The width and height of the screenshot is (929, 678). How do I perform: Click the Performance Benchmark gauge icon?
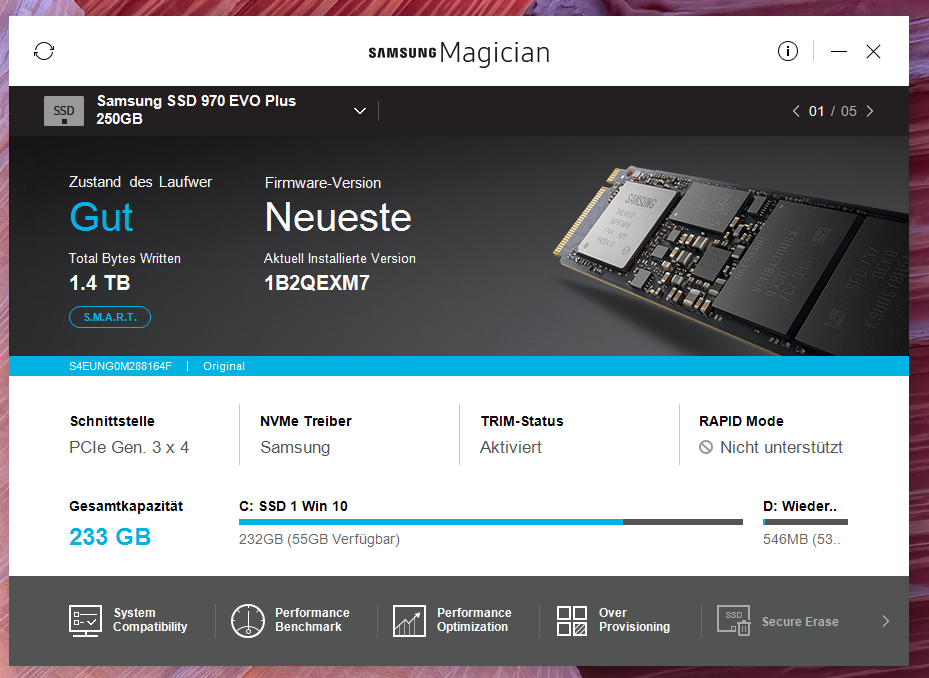point(248,621)
